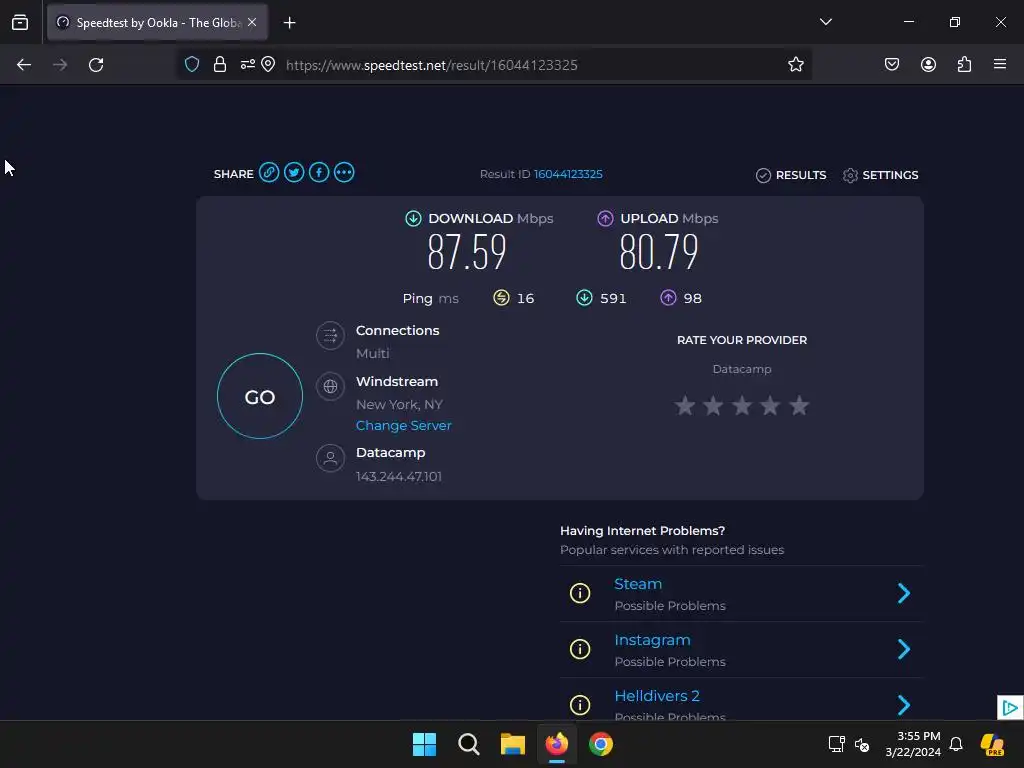Open site permissions icon in address bar
Screen dimensions: 1024x768
(x=248, y=64)
